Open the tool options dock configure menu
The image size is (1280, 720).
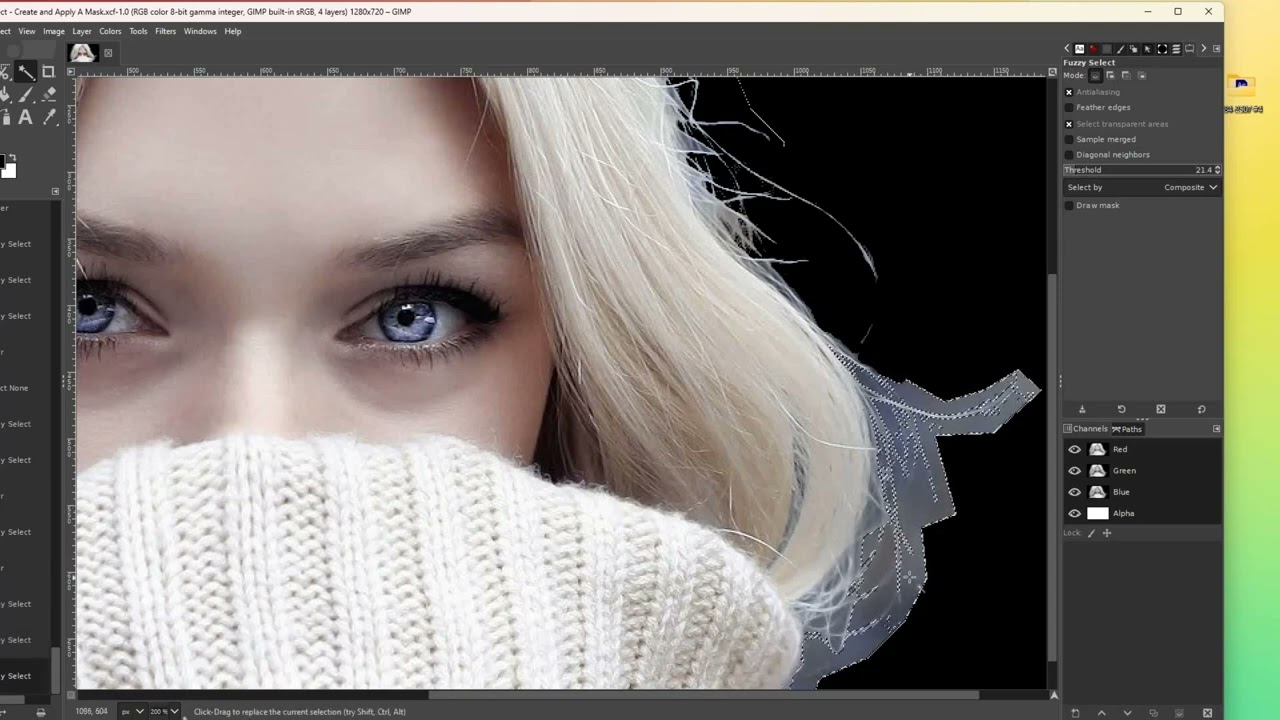point(1217,49)
